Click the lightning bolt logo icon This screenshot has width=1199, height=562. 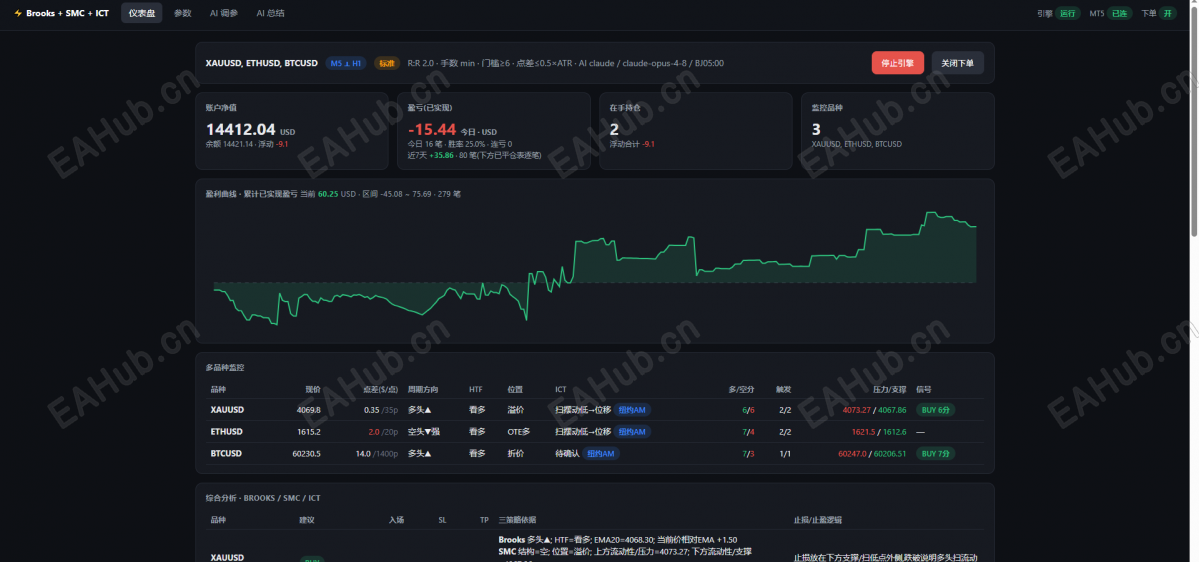tap(18, 13)
